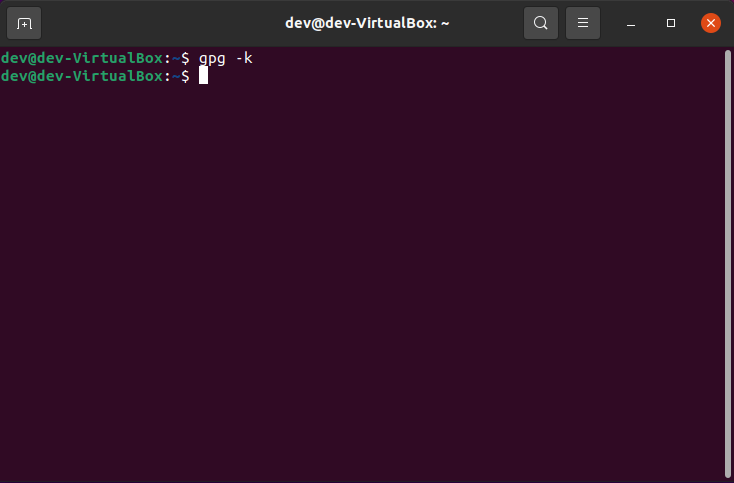Click the dollar sign on the first prompt
This screenshot has width=734, height=483.
click(185, 58)
